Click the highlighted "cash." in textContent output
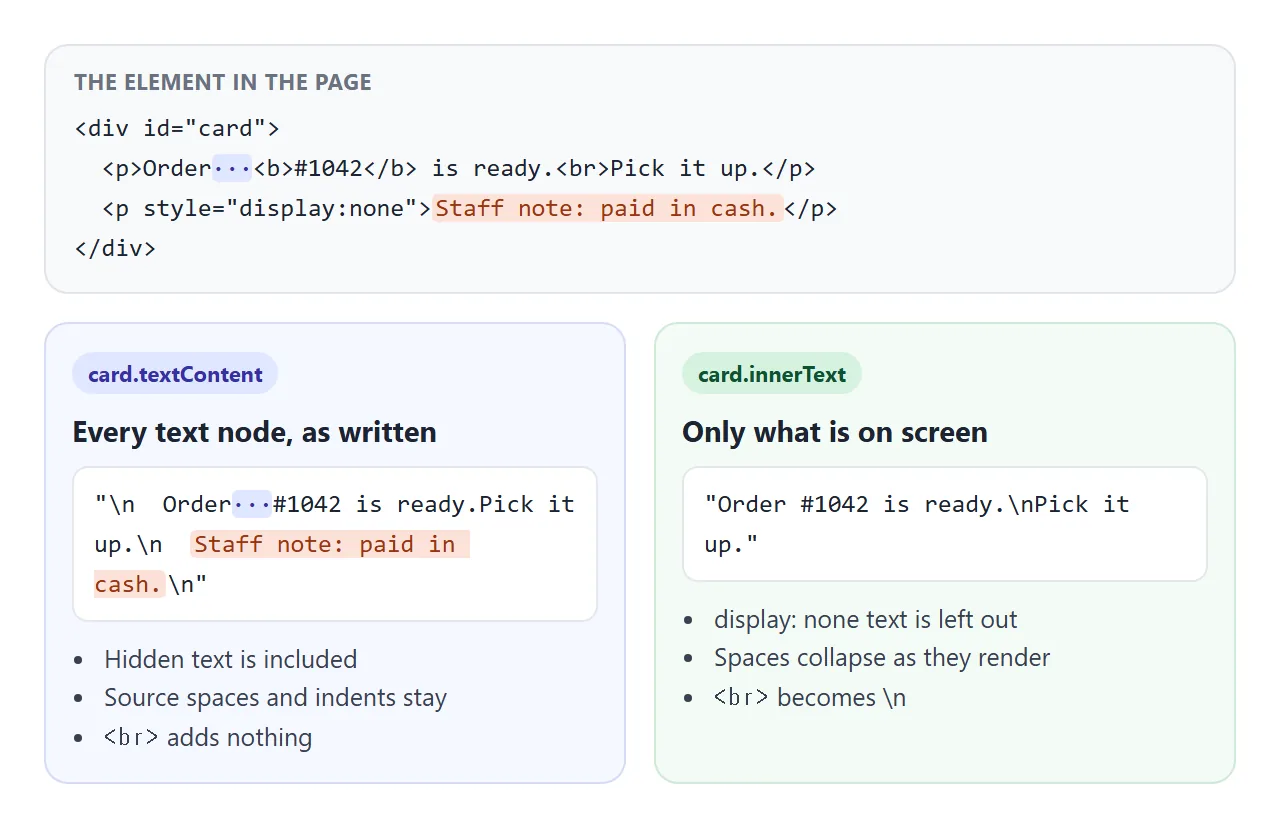The width and height of the screenshot is (1280, 832). 129,584
